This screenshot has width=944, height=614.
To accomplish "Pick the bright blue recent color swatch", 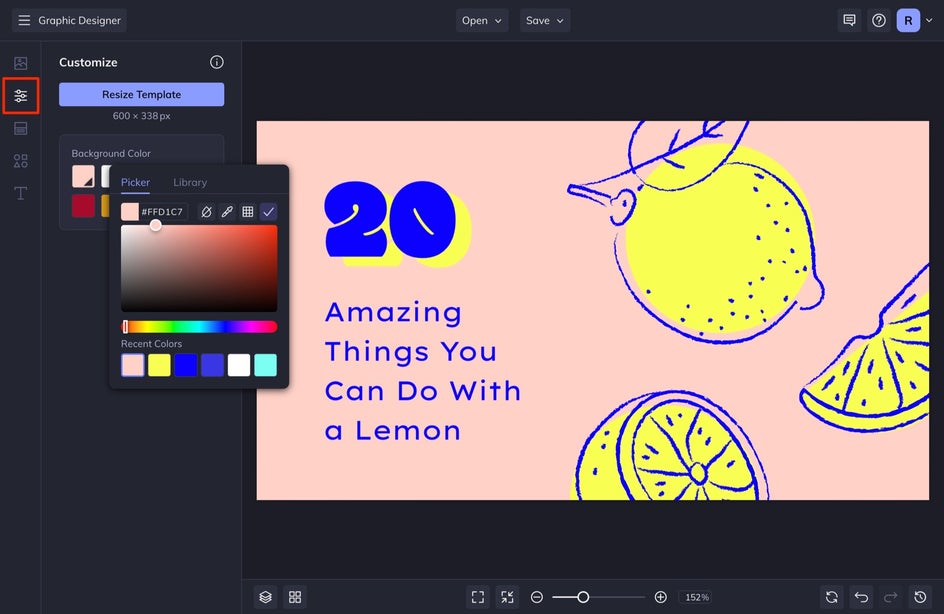I will (x=185, y=365).
